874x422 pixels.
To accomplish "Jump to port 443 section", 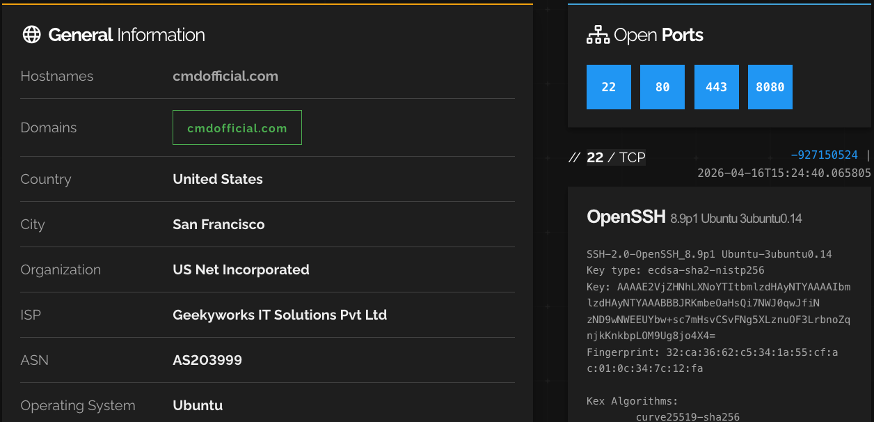I will 716,87.
